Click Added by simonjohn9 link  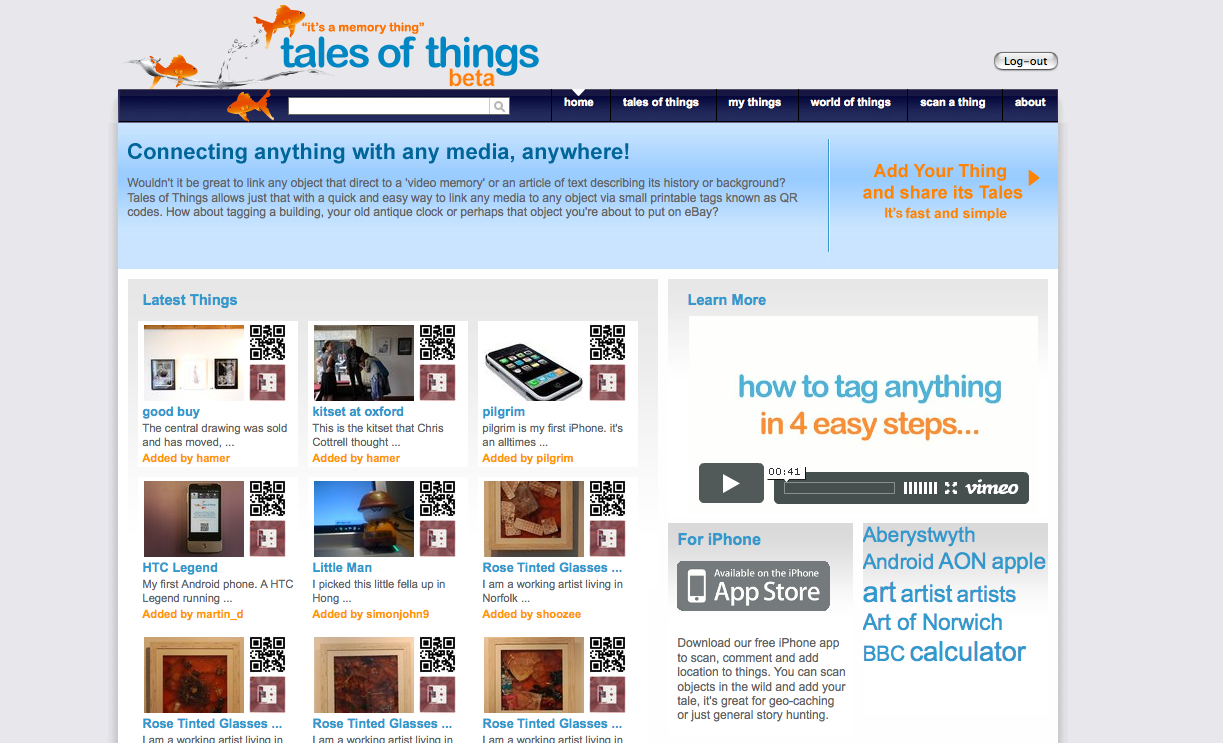pos(371,614)
